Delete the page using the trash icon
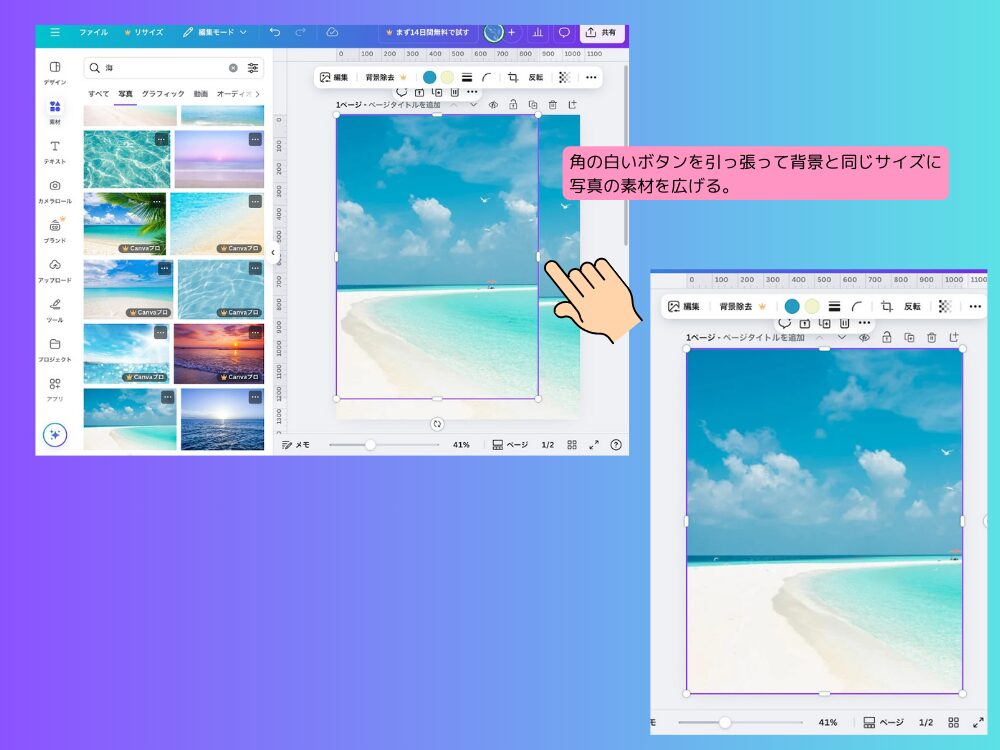This screenshot has height=750, width=1000. 551,104
